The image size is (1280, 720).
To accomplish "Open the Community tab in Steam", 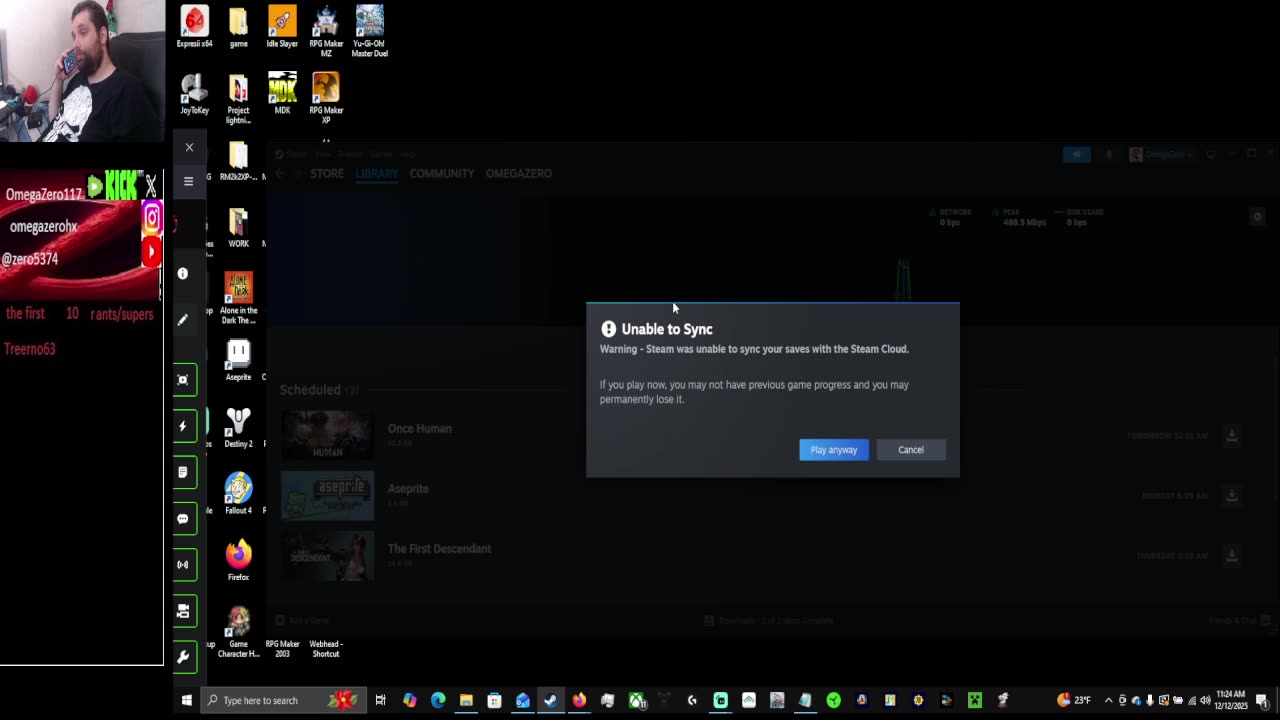I will (442, 173).
